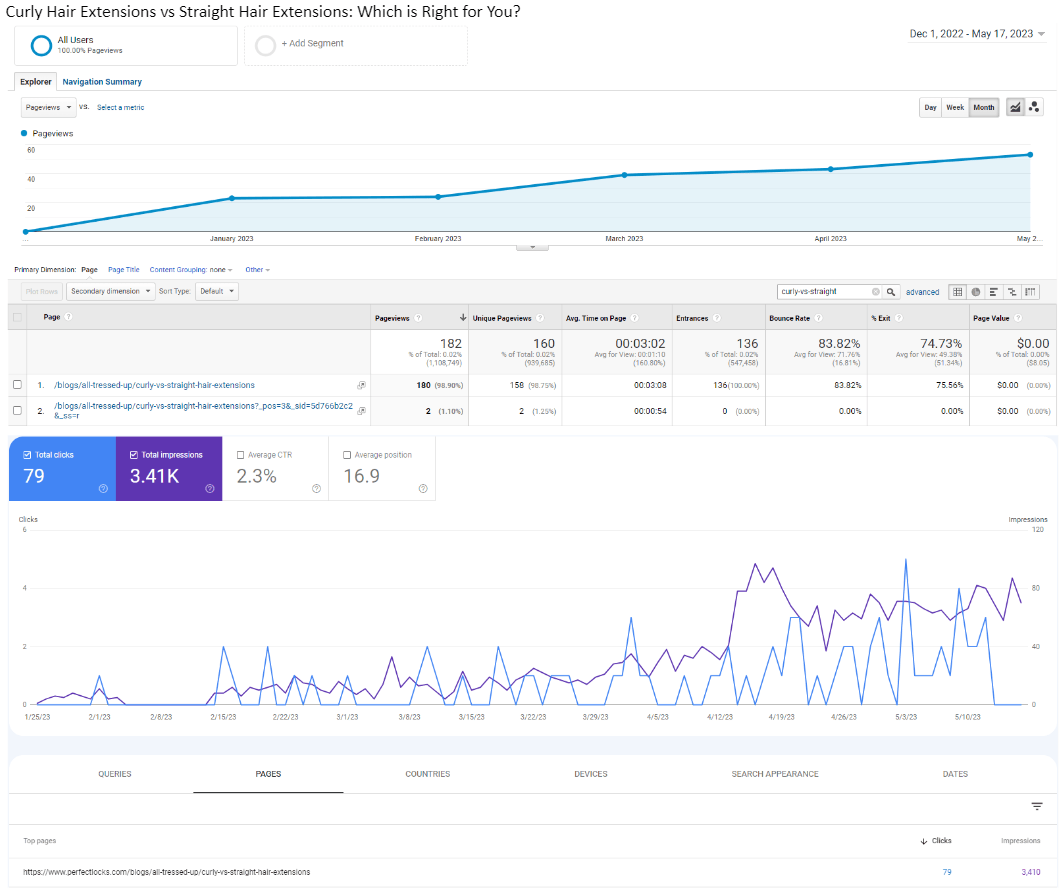Clear the curly-vs-straight search text
The width and height of the screenshot is (1060, 891).
tap(876, 292)
